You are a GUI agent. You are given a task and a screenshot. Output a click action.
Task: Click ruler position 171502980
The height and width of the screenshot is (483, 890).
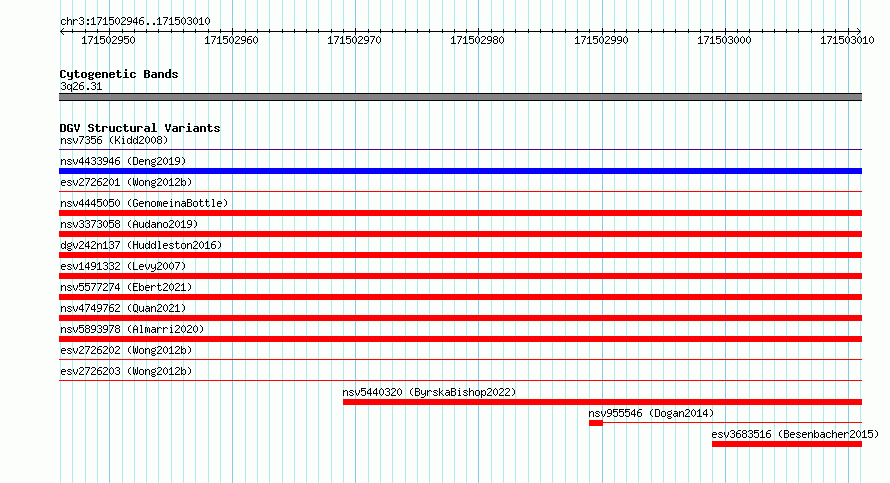(477, 40)
